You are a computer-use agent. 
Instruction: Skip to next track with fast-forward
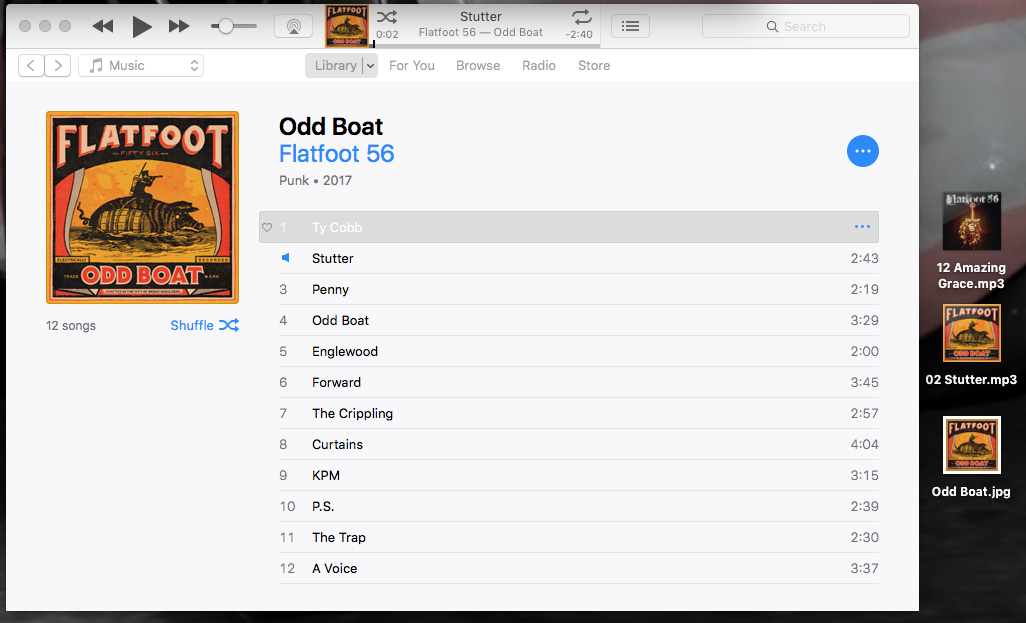tap(179, 26)
